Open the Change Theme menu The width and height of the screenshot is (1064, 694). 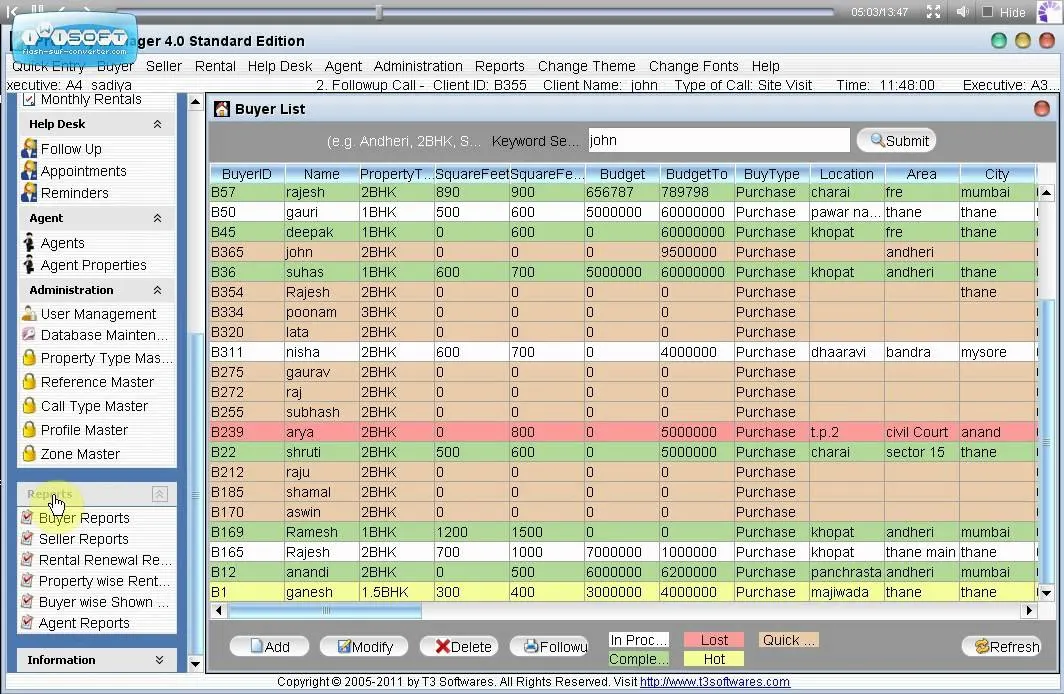pyautogui.click(x=587, y=66)
